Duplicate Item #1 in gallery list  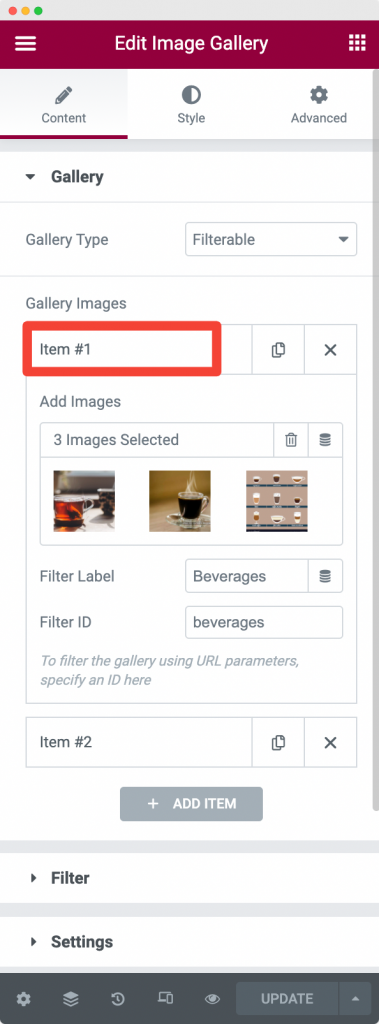[278, 349]
